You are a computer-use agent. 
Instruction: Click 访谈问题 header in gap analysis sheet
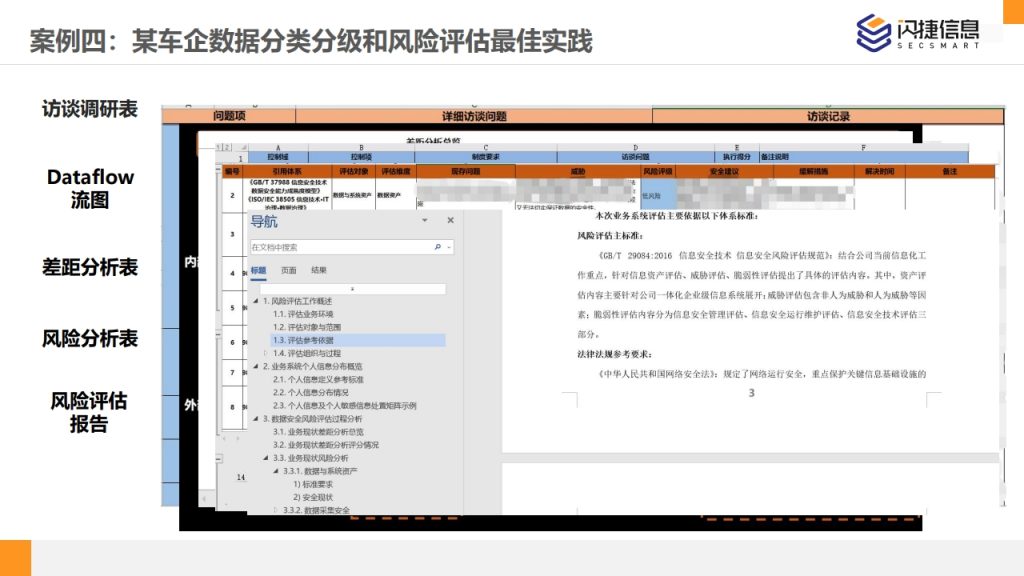coord(635,157)
